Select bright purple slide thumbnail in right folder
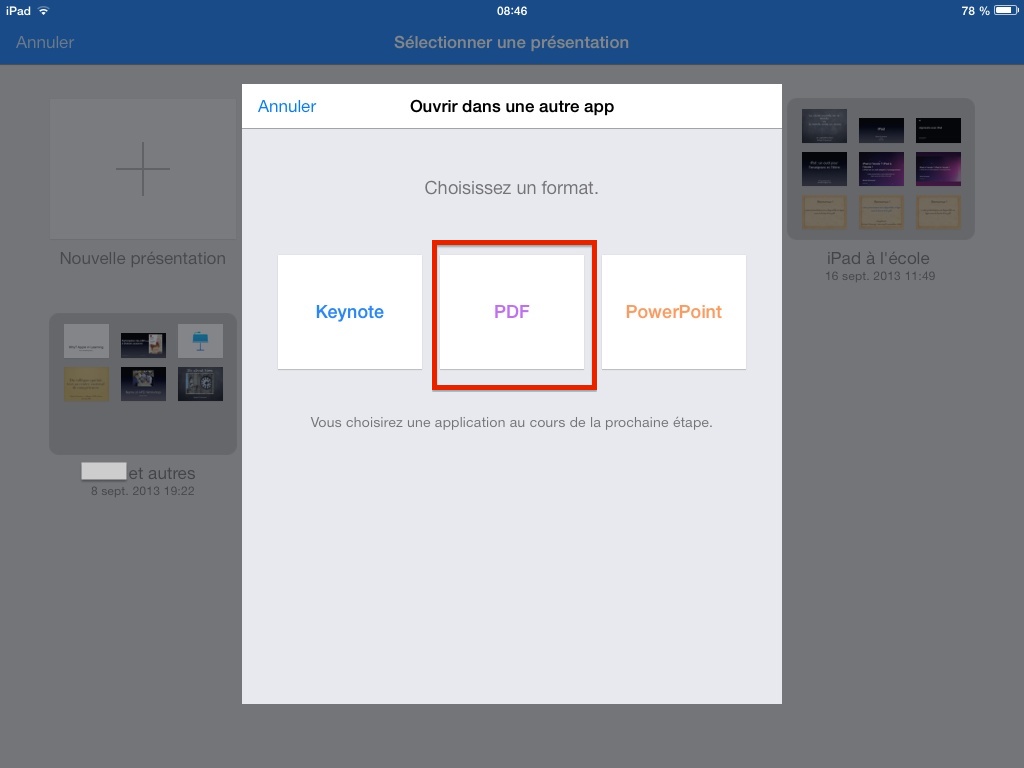Screen dimensions: 1024x768 coord(938,168)
